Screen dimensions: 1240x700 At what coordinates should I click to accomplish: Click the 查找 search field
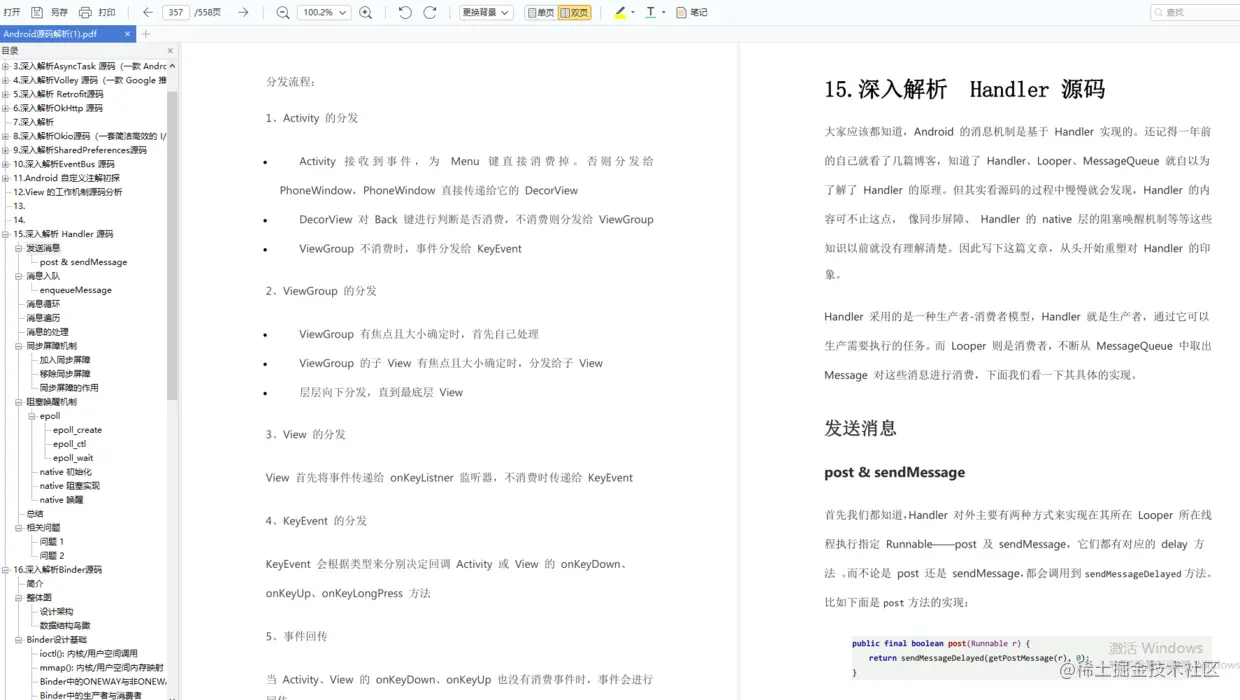click(1196, 12)
